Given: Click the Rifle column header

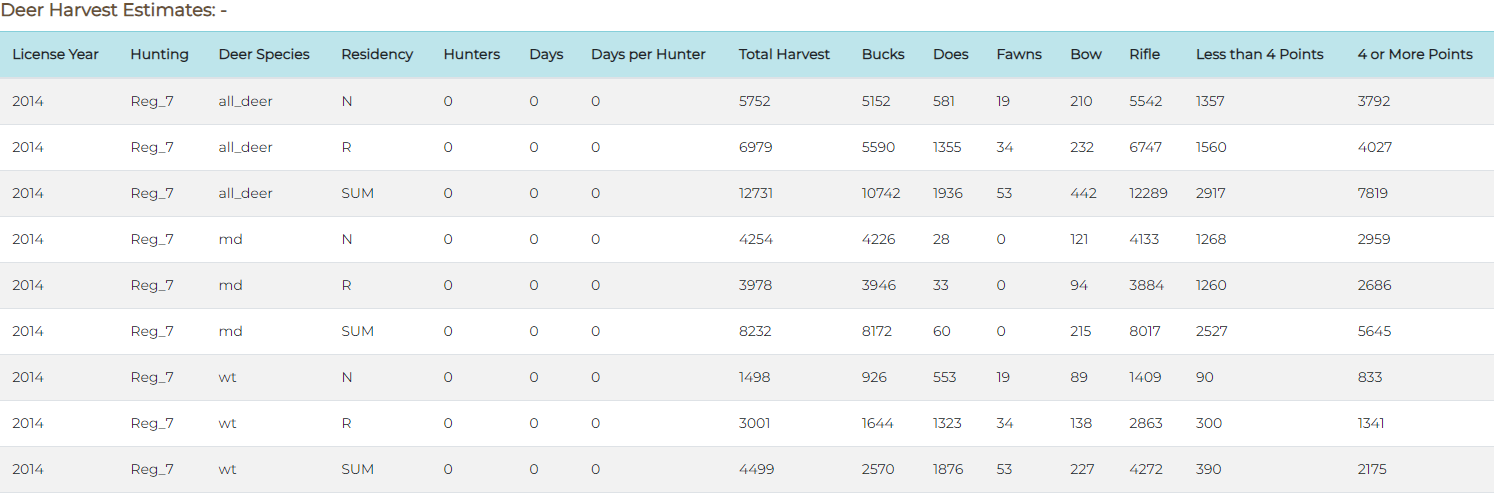Looking at the screenshot, I should (x=1145, y=54).
